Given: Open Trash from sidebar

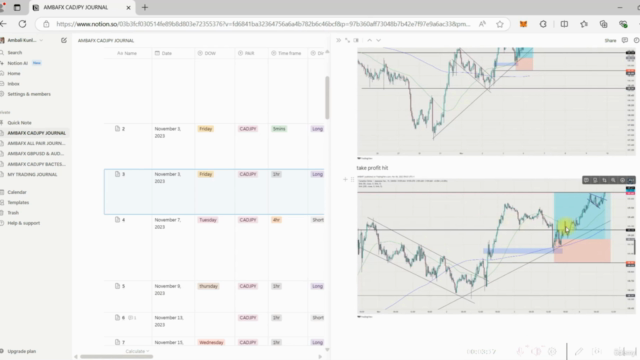Looking at the screenshot, I should (x=13, y=213).
